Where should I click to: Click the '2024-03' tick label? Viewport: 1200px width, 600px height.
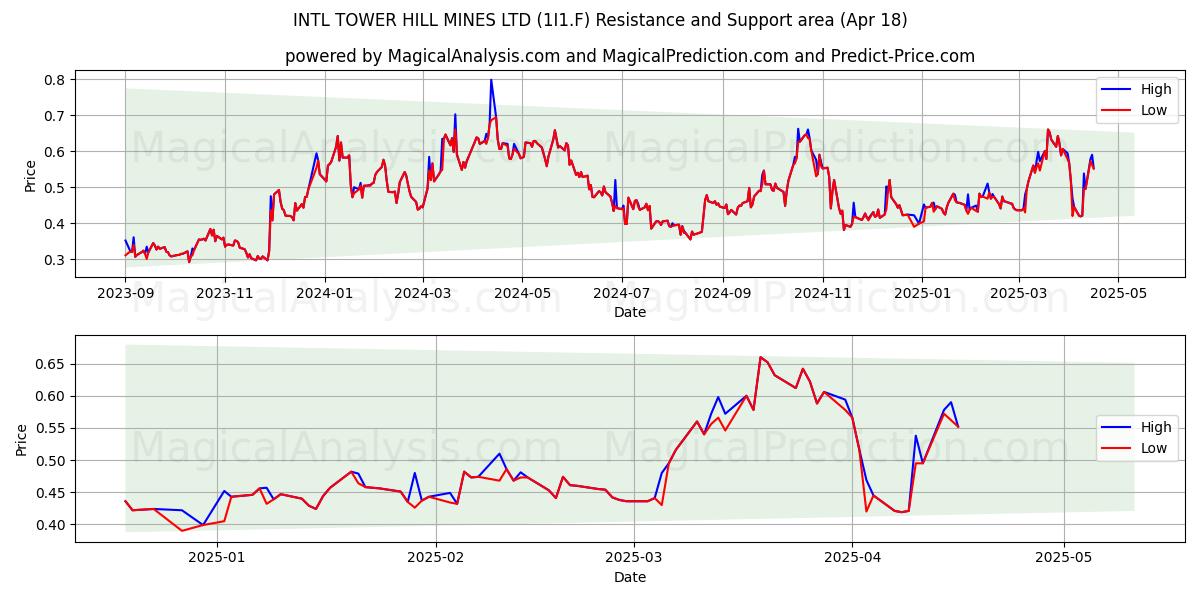click(x=423, y=294)
